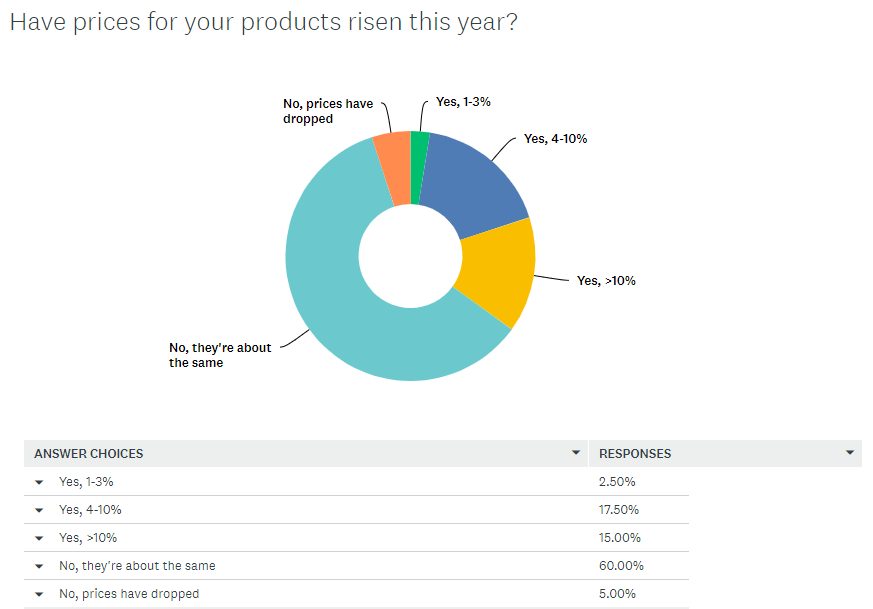Click the 'Yes, >10%' chart label
Image resolution: width=873 pixels, height=609 pixels.
tap(606, 281)
